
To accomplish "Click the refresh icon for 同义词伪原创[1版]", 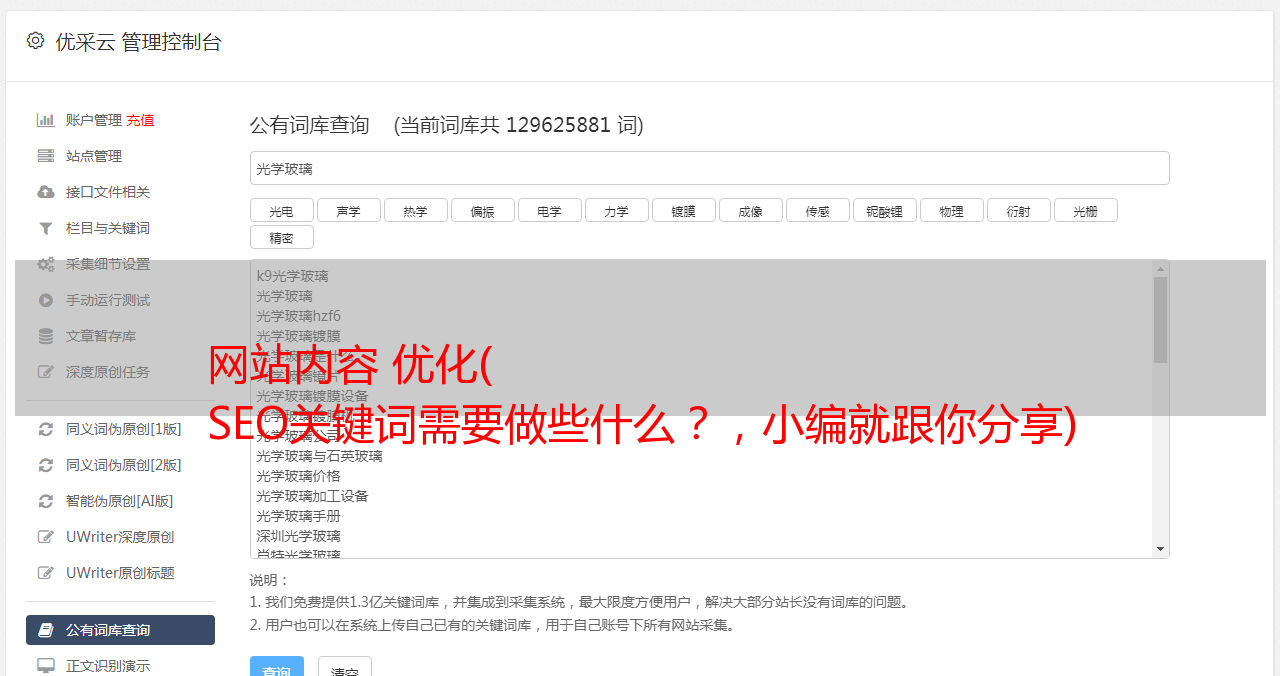I will click(46, 429).
